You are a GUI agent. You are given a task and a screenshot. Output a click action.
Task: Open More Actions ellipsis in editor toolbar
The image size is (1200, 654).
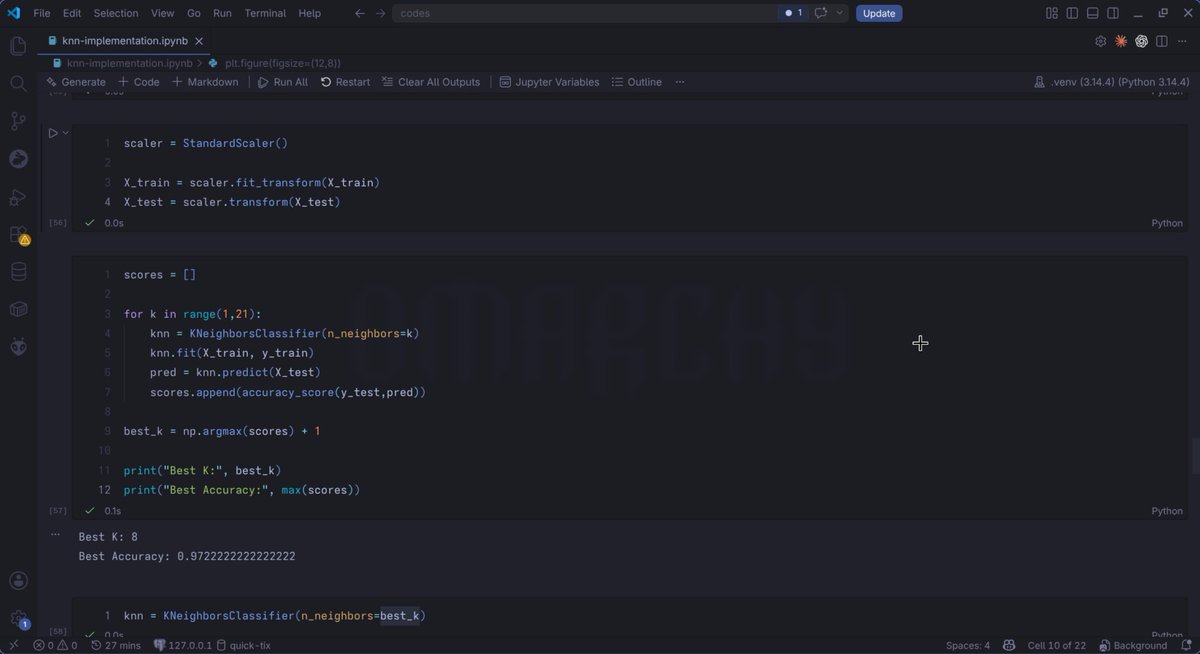coord(1181,41)
